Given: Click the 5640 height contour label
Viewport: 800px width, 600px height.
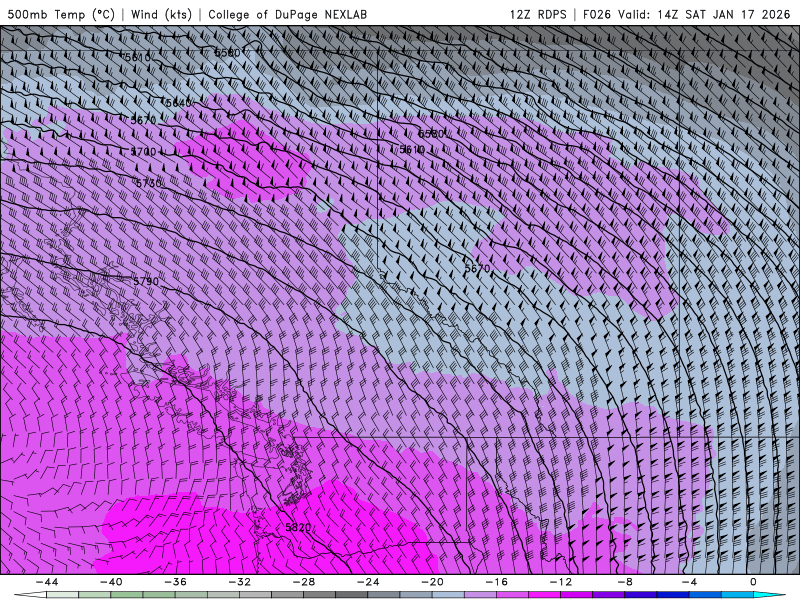Looking at the screenshot, I should click(179, 104).
